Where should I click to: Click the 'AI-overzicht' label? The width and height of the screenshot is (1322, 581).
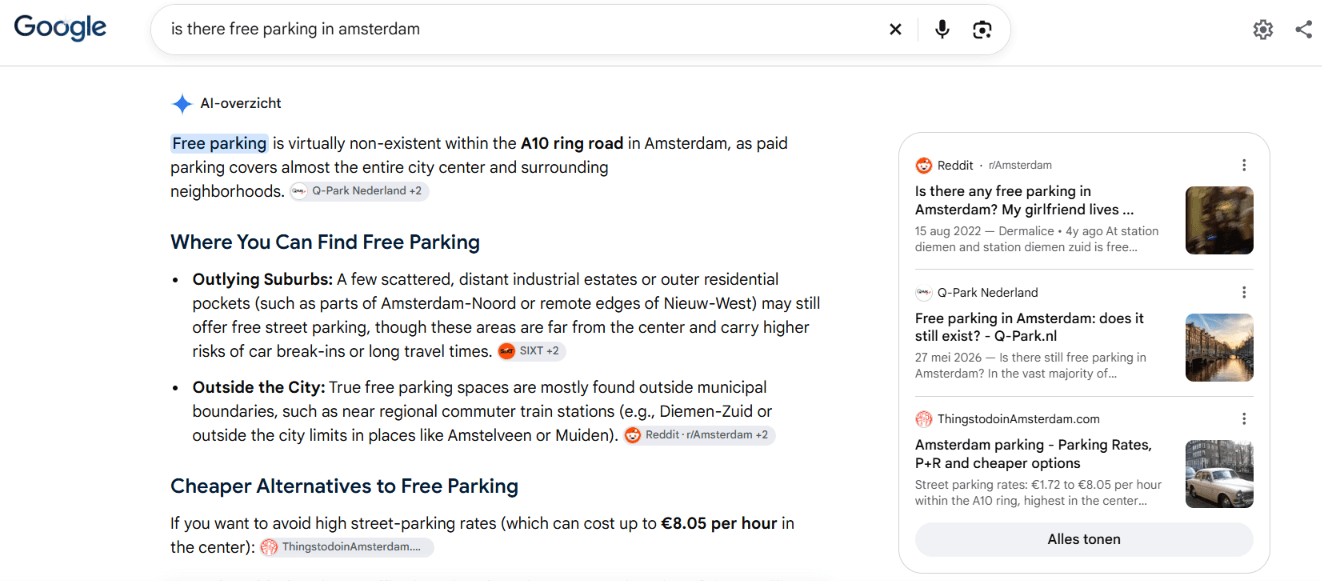click(x=241, y=103)
